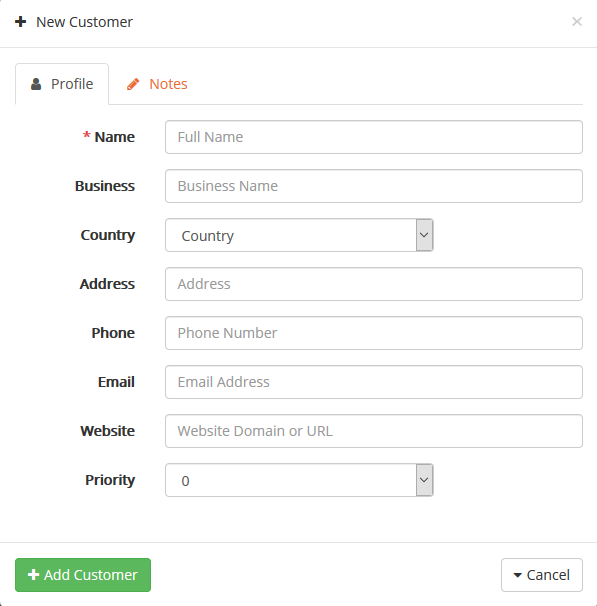Image resolution: width=597 pixels, height=606 pixels.
Task: Focus the Address text field
Action: pos(374,284)
